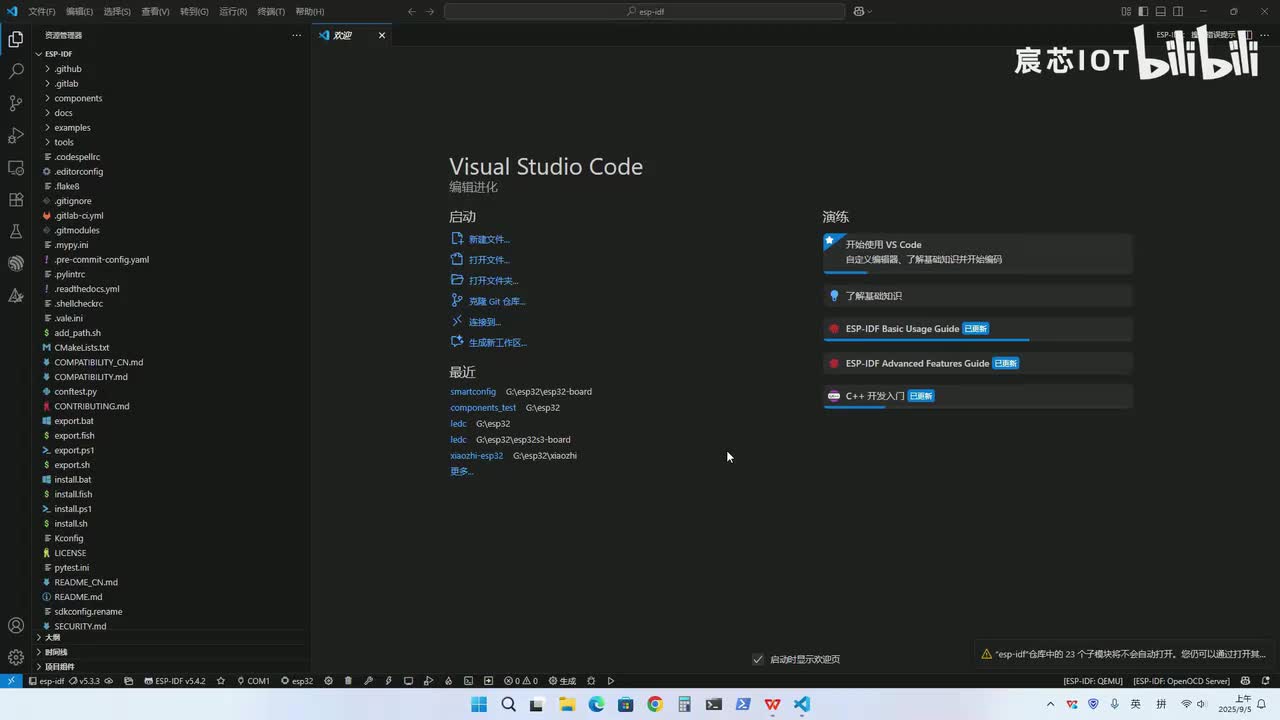Open the Accounts menu icon
Screen dimensions: 1280x720
click(x=16, y=626)
